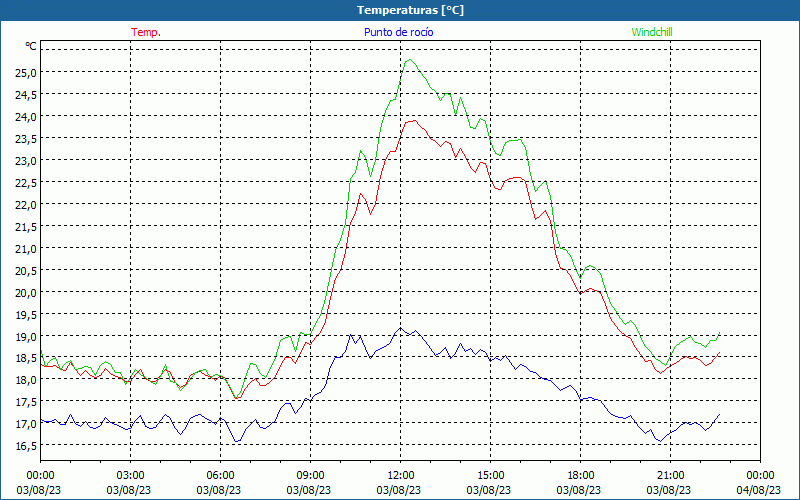Click the 18,0 value on the y-axis
Image resolution: width=800 pixels, height=500 pixels.
(x=26, y=380)
